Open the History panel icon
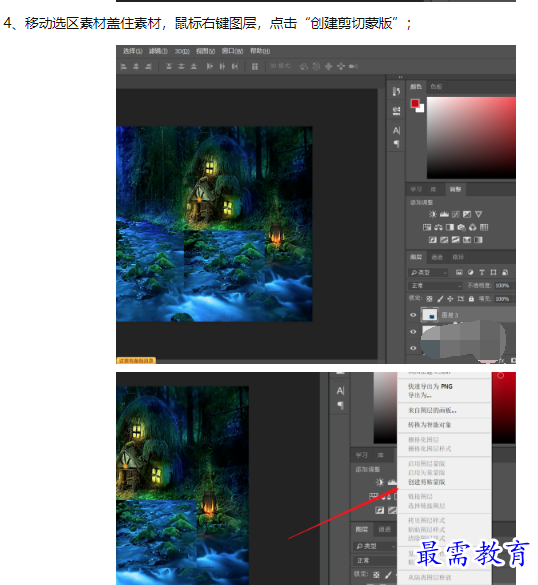The height and width of the screenshot is (585, 538). [x=396, y=91]
